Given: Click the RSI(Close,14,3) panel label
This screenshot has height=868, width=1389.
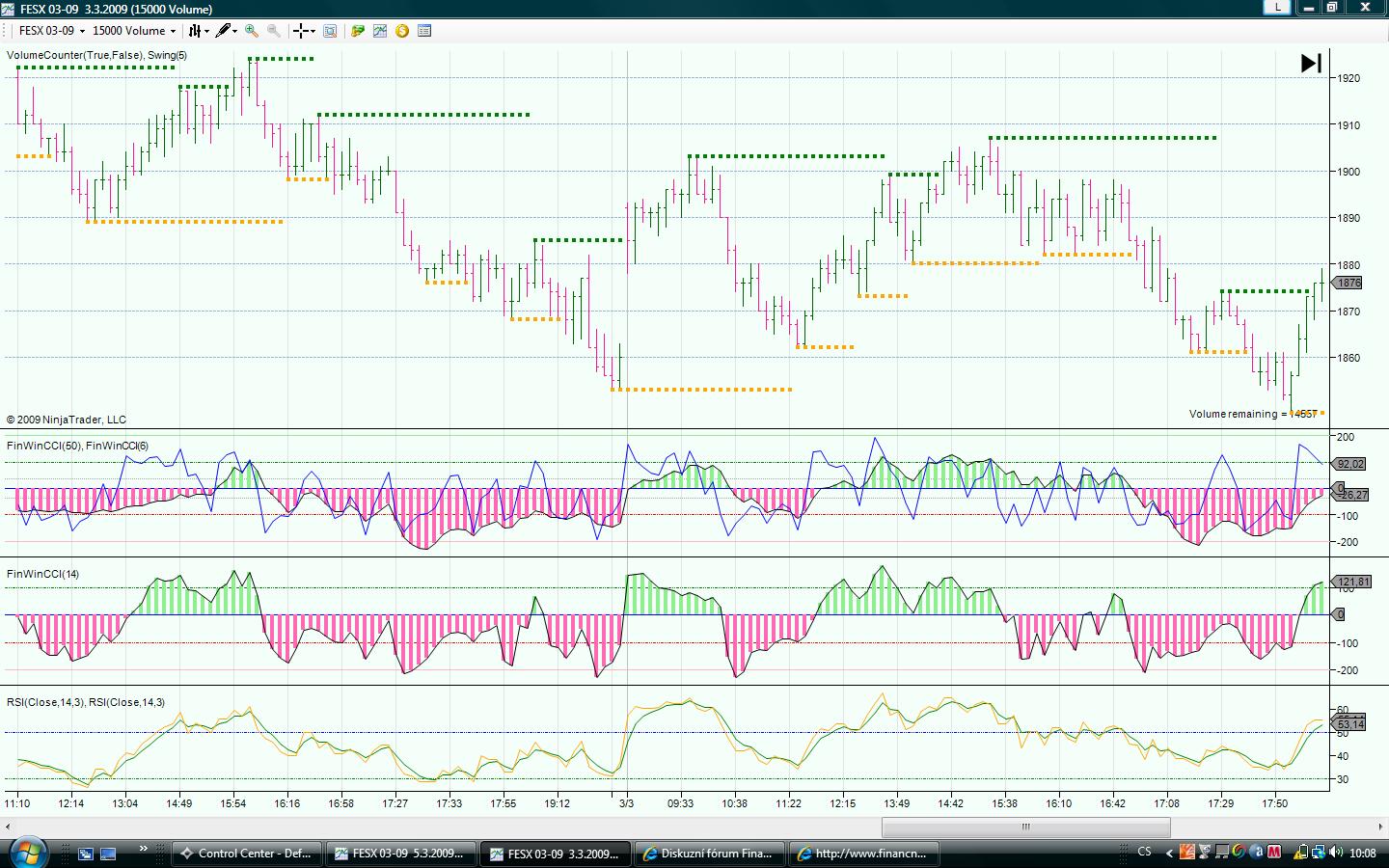Looking at the screenshot, I should [86, 702].
